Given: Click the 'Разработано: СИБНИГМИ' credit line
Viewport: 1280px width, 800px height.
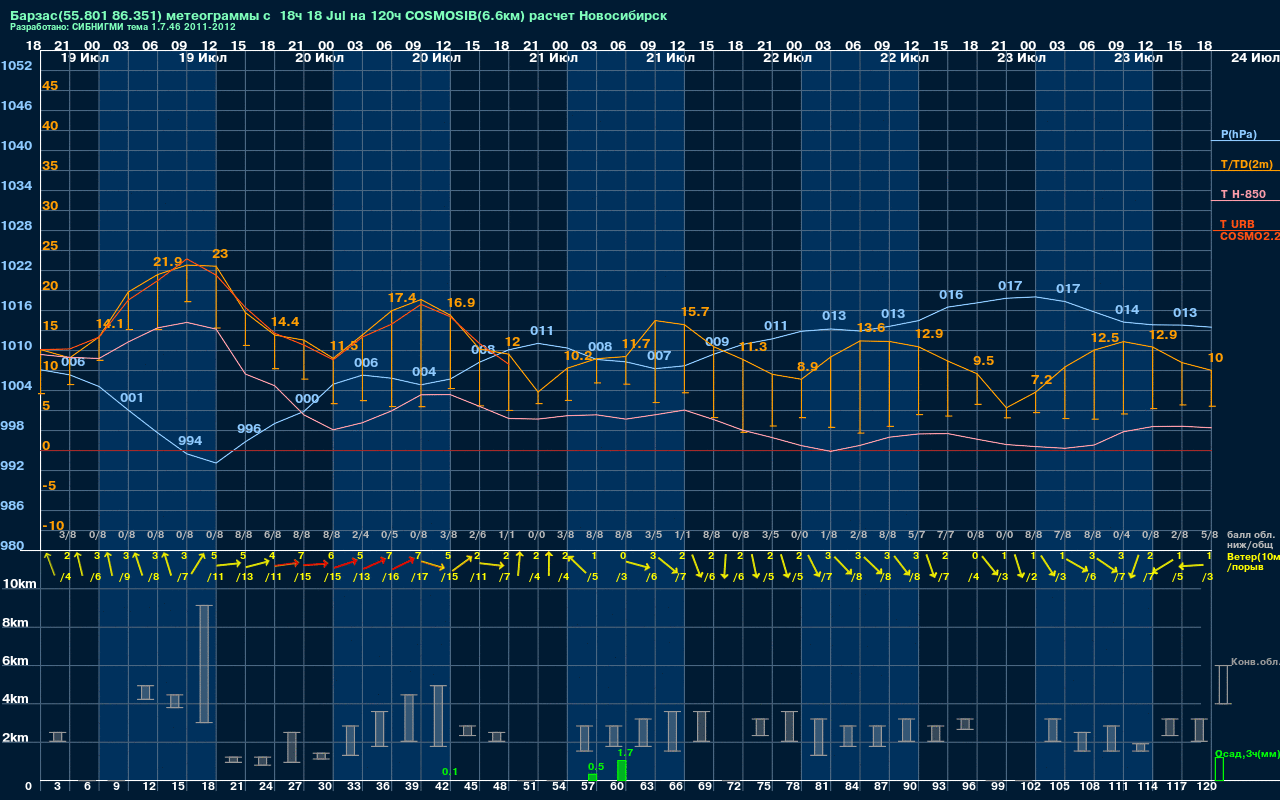Looking at the screenshot, I should tap(123, 27).
